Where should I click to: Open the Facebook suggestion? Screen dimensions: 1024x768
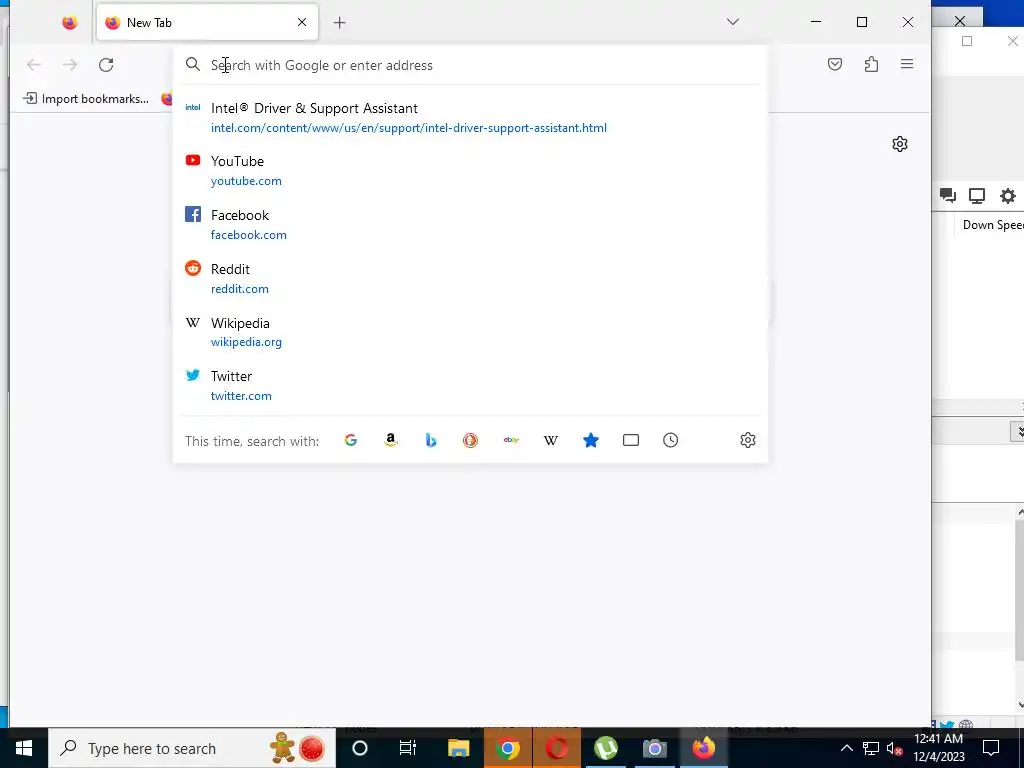[x=470, y=225]
